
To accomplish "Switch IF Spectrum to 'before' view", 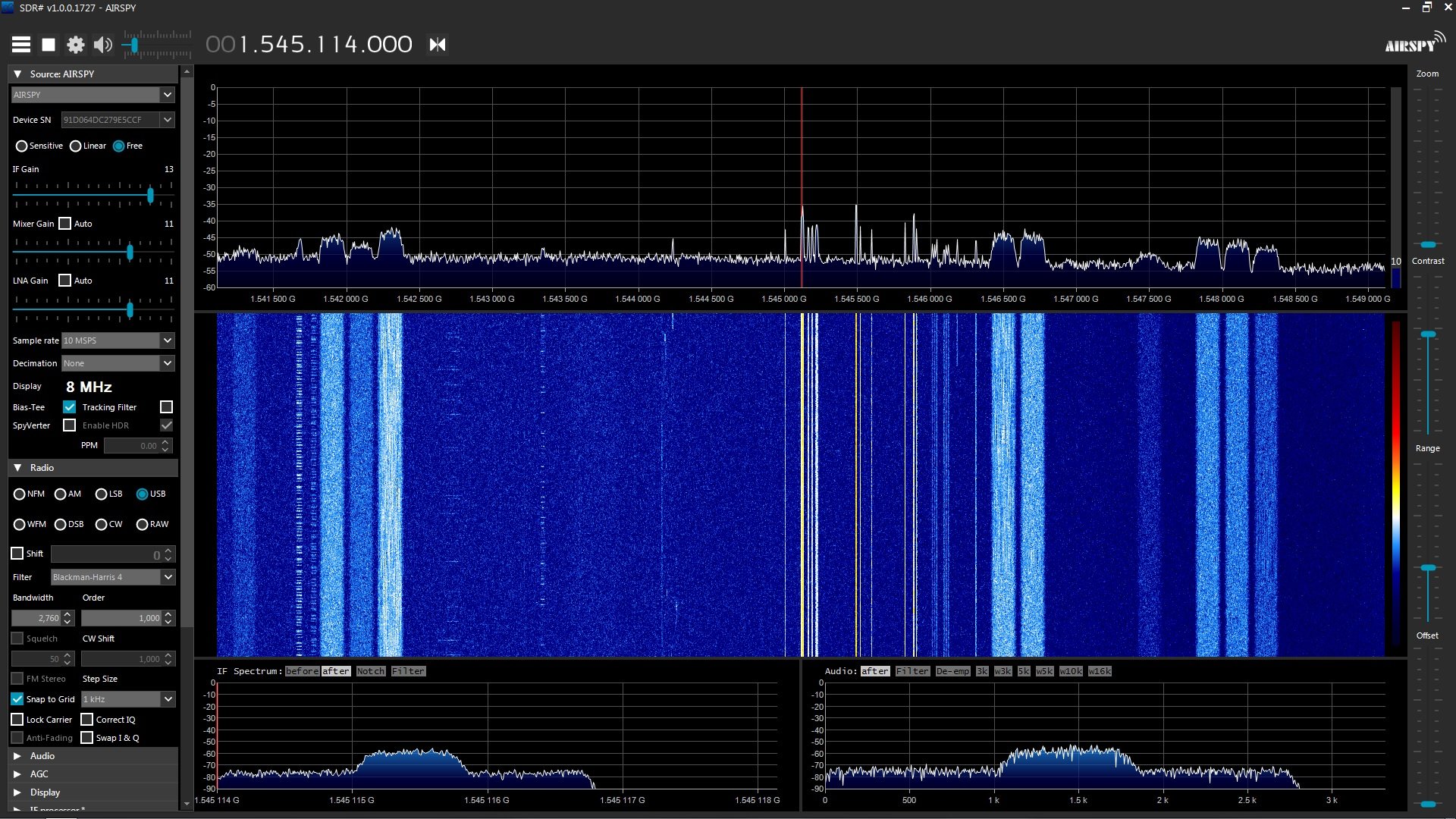I will [302, 671].
